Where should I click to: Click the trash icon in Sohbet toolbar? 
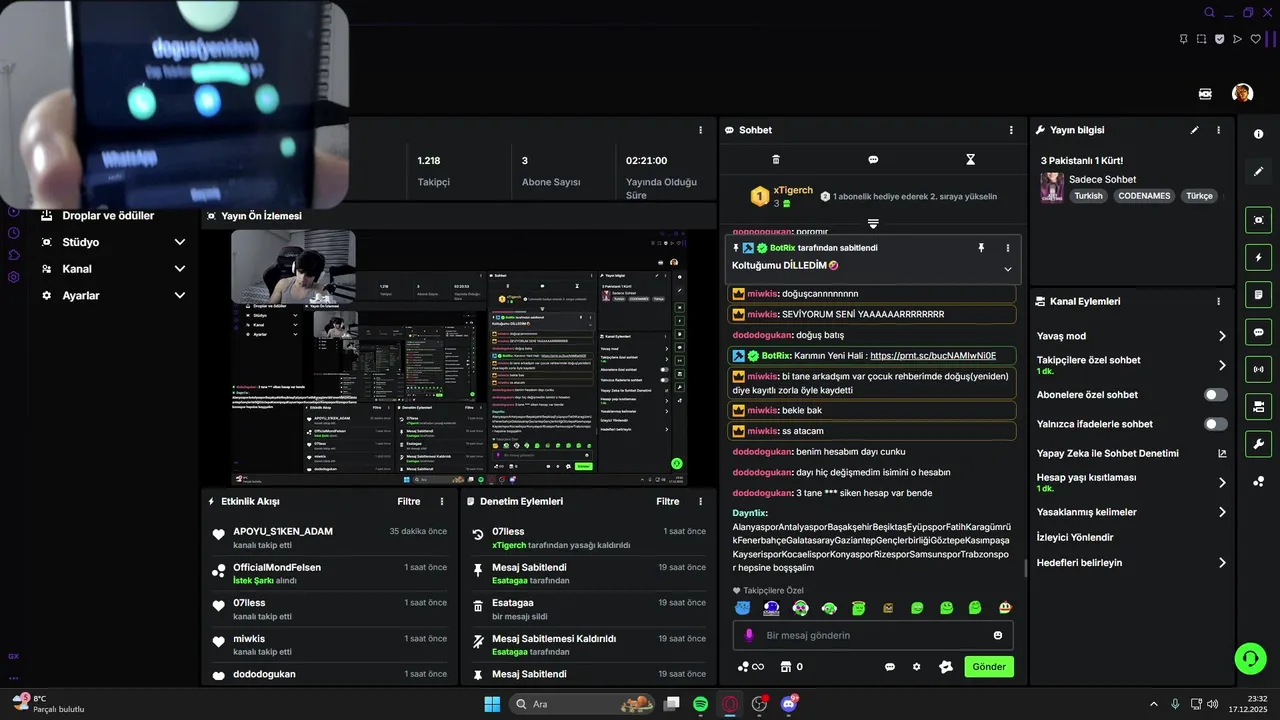(776, 159)
